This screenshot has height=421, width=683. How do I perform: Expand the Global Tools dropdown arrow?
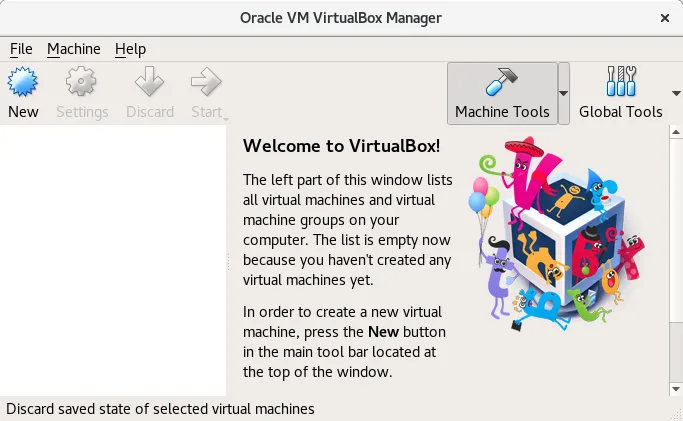point(676,93)
